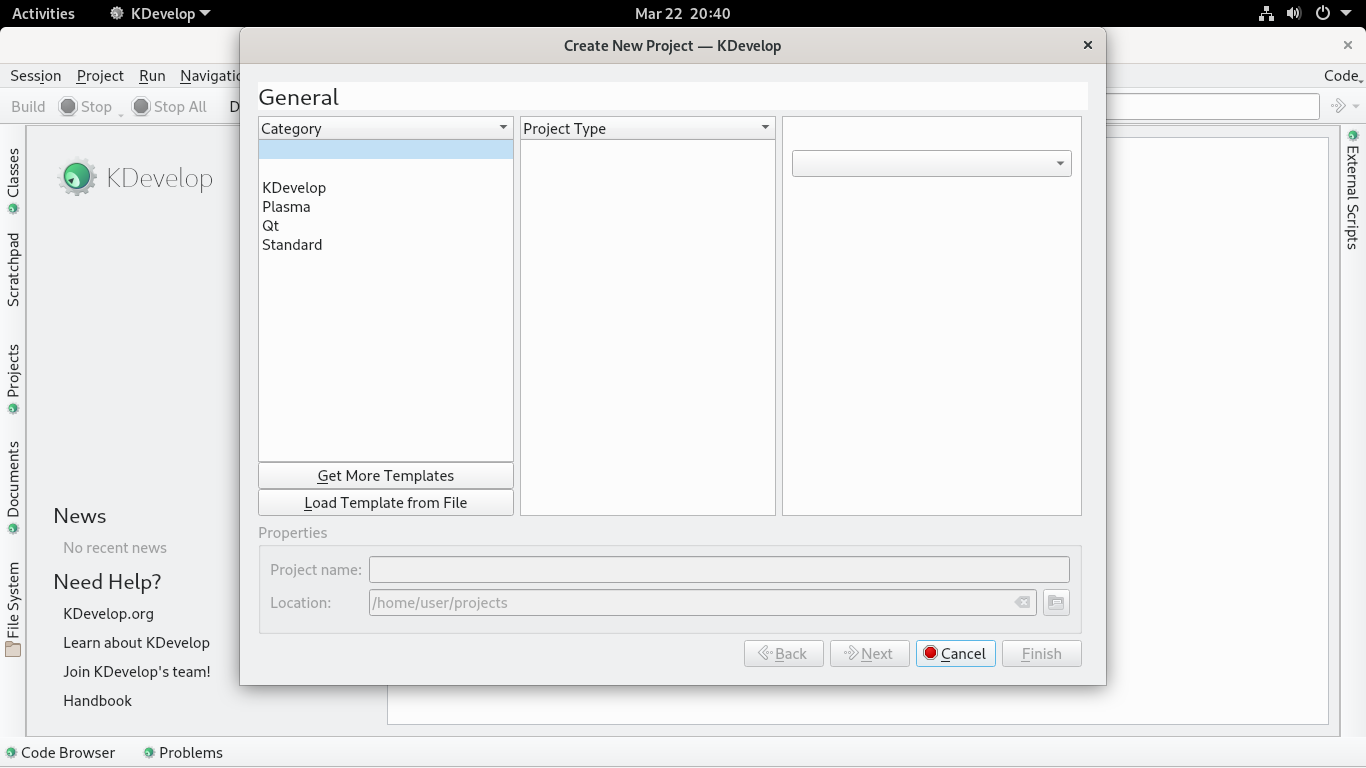
Task: Open the Code menu
Action: [1340, 76]
